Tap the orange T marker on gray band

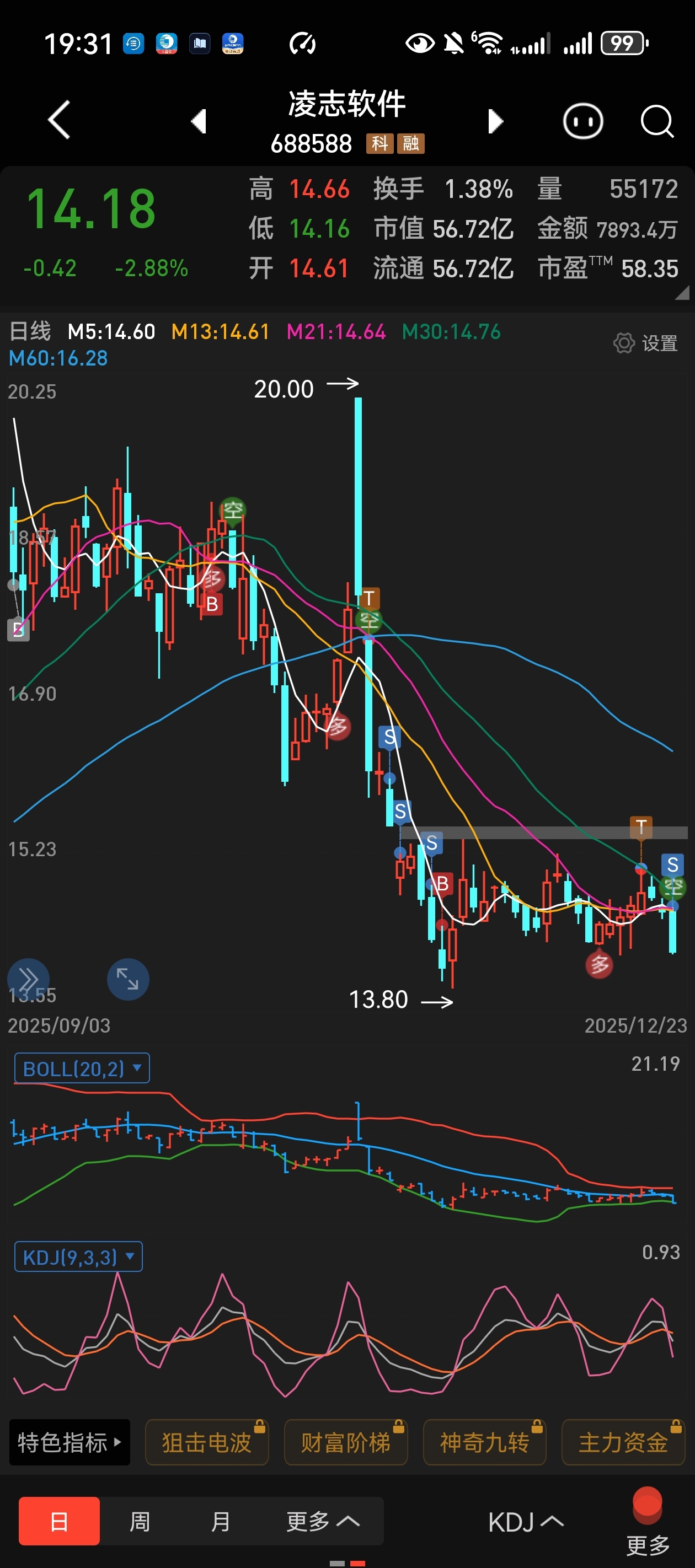[x=641, y=826]
